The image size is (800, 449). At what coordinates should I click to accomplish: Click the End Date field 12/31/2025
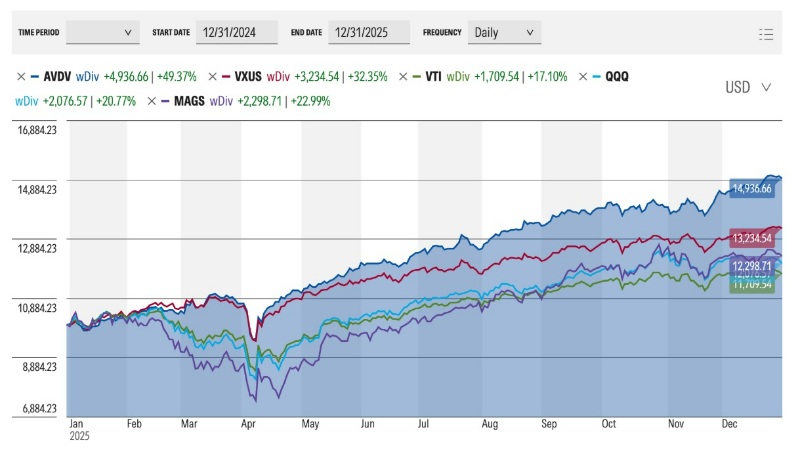(x=369, y=32)
